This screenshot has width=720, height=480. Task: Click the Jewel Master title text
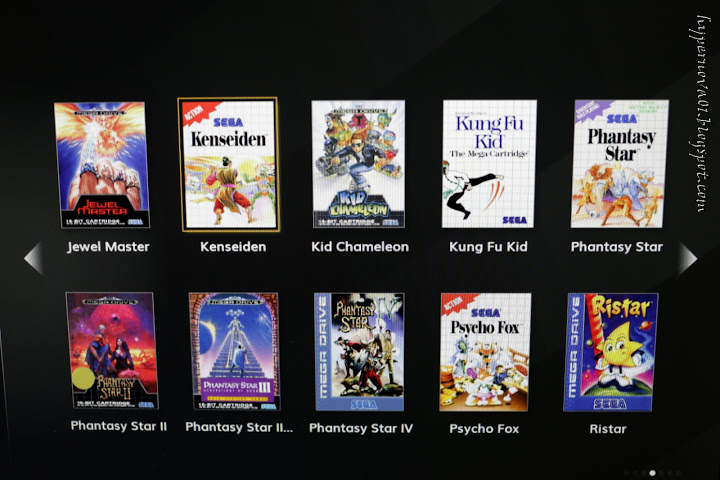[x=108, y=247]
